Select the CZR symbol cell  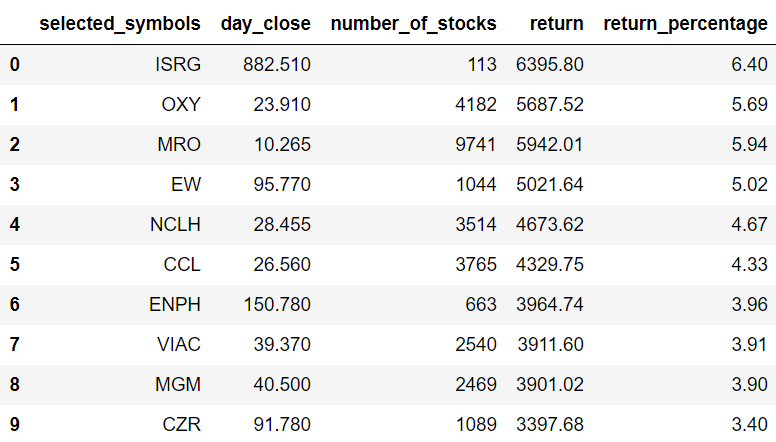click(181, 425)
